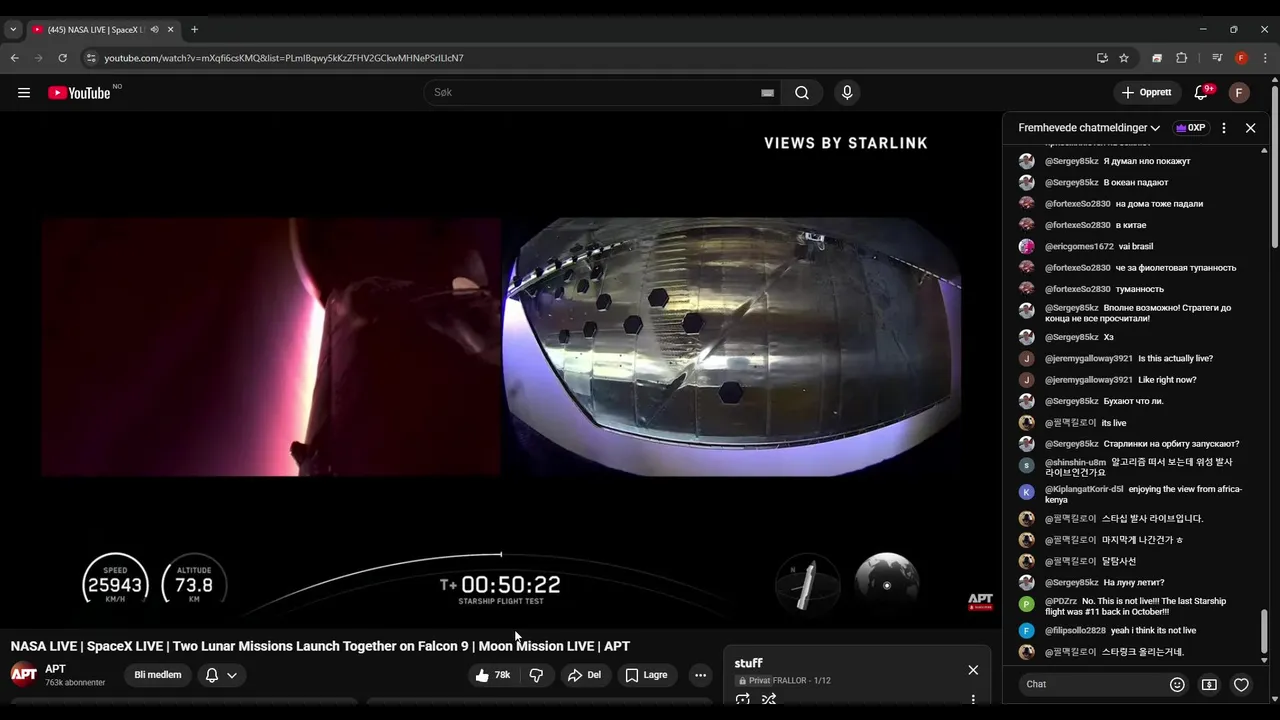Bookmark this page with the star icon
Screen dimensions: 1280x720
coord(1124,58)
